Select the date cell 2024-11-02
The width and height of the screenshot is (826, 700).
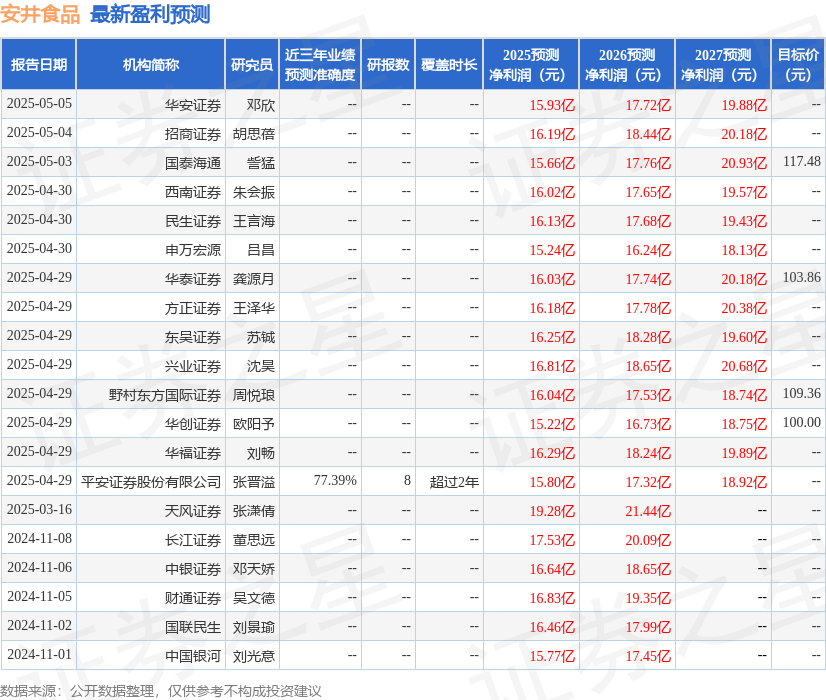coord(39,625)
